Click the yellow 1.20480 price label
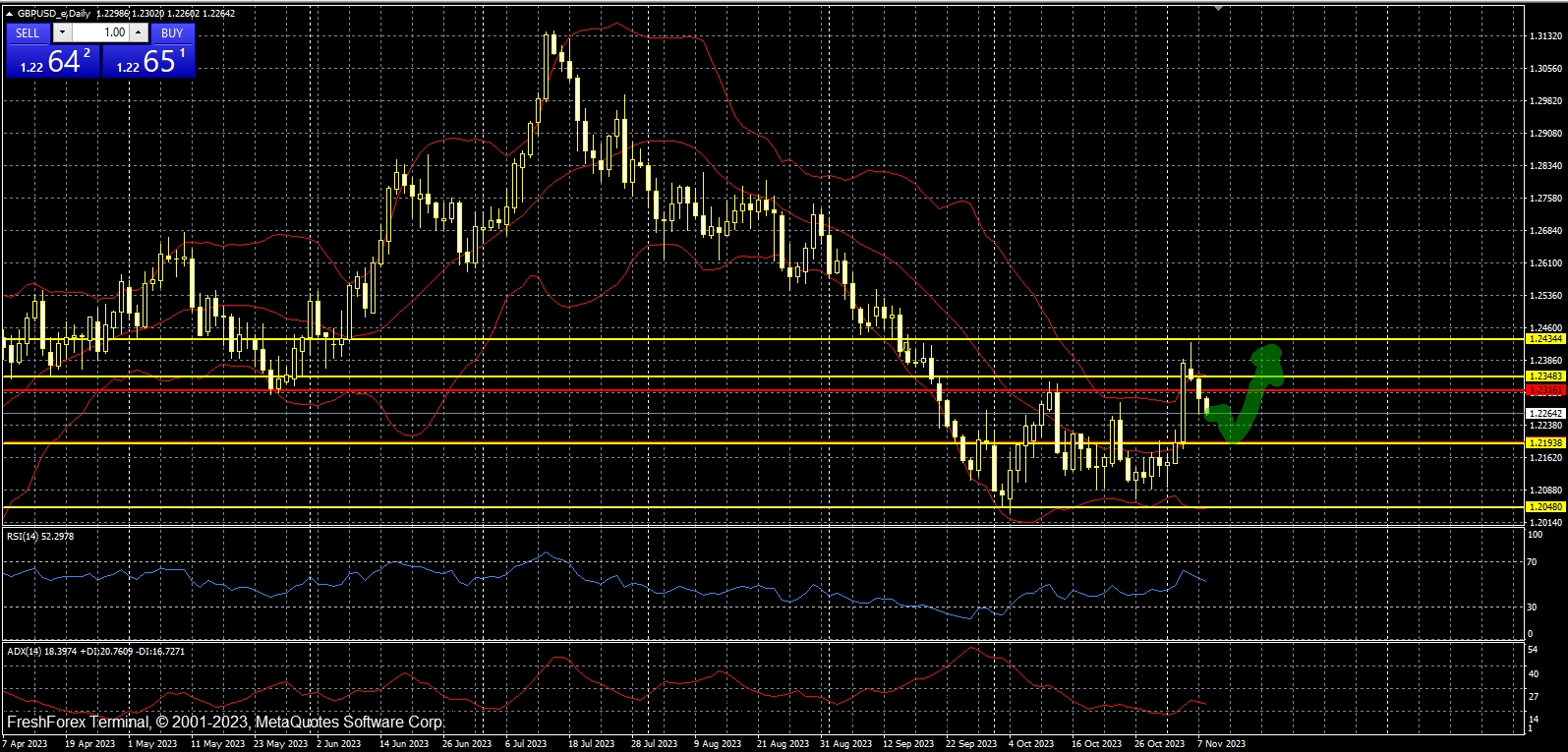This screenshot has height=752, width=1568. 1545,507
